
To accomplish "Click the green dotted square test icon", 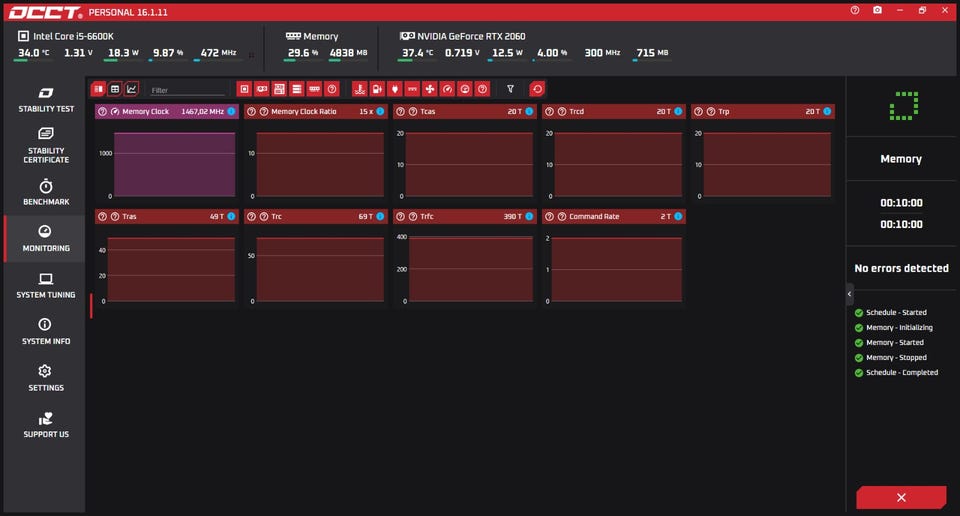I will coord(904,106).
